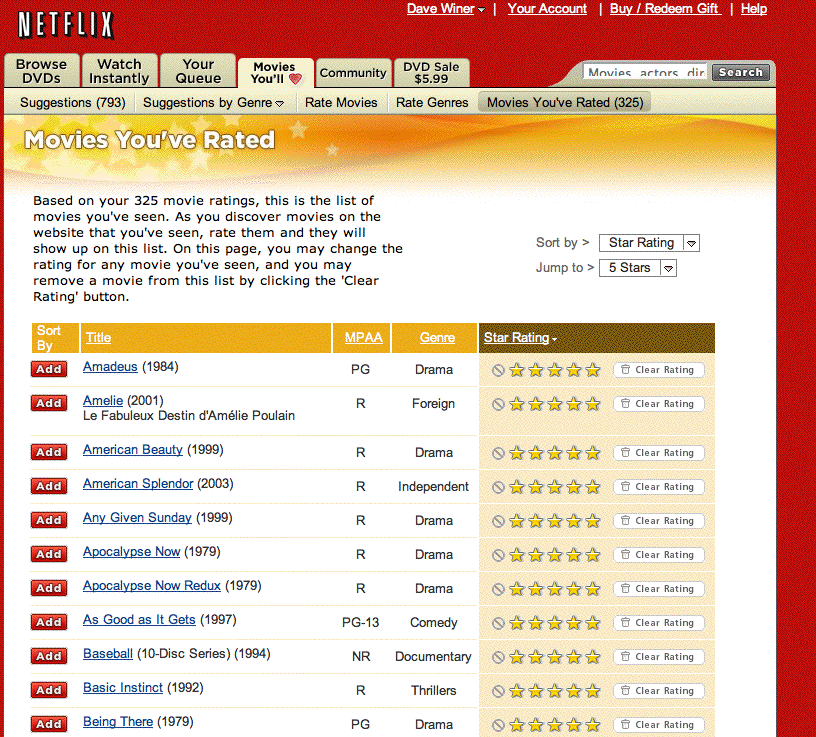Click the first star for Any Given Sunday
This screenshot has height=737, width=816.
point(517,521)
